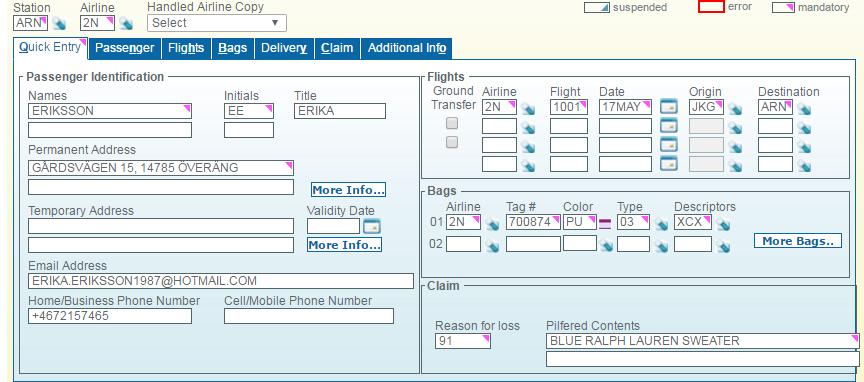
Task: Click the bag 01 Type field 03
Action: pyautogui.click(x=633, y=222)
